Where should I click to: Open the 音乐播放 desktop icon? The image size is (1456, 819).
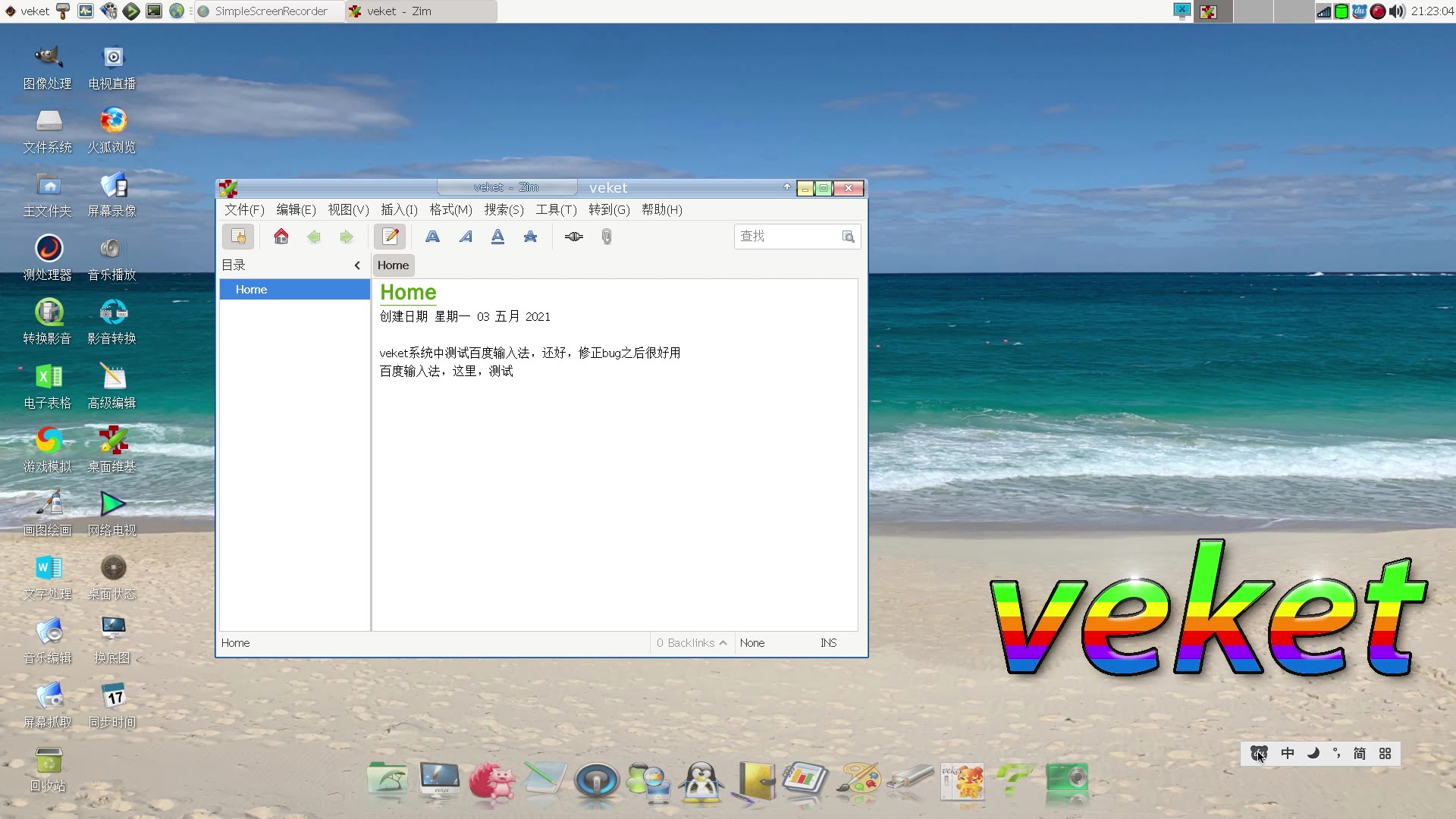tap(112, 259)
